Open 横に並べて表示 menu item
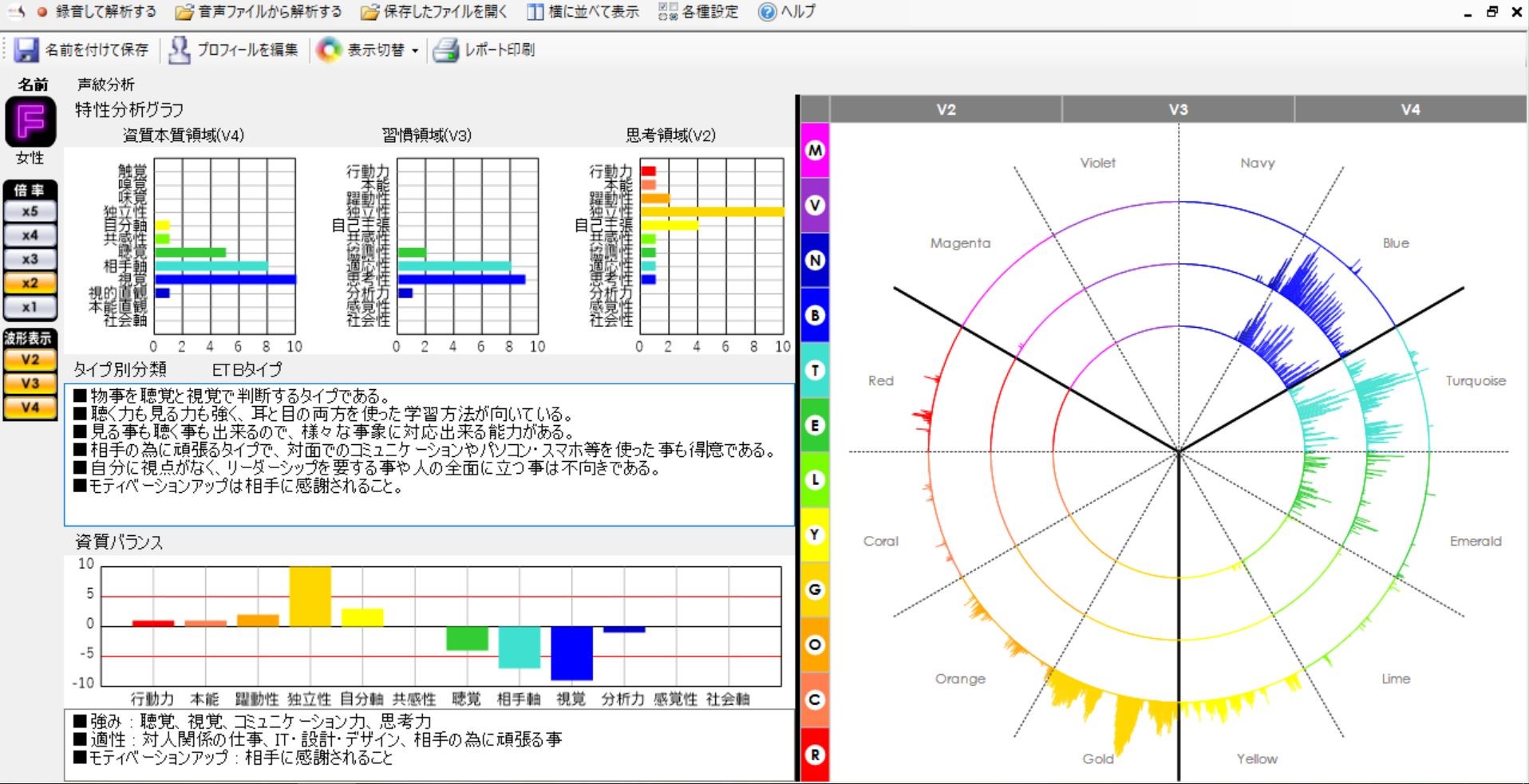 [583, 12]
